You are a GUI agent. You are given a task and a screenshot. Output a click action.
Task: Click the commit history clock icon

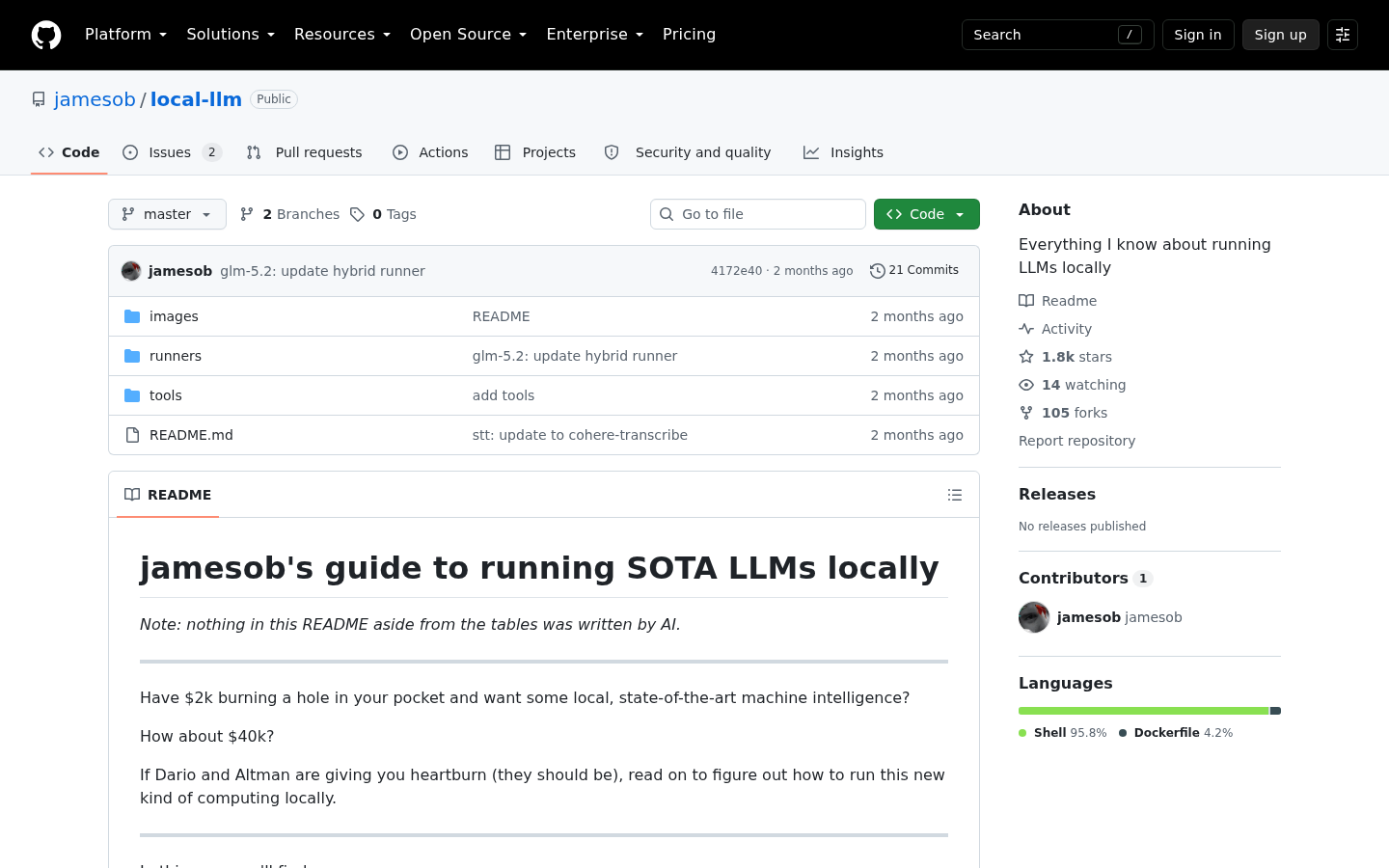877,271
